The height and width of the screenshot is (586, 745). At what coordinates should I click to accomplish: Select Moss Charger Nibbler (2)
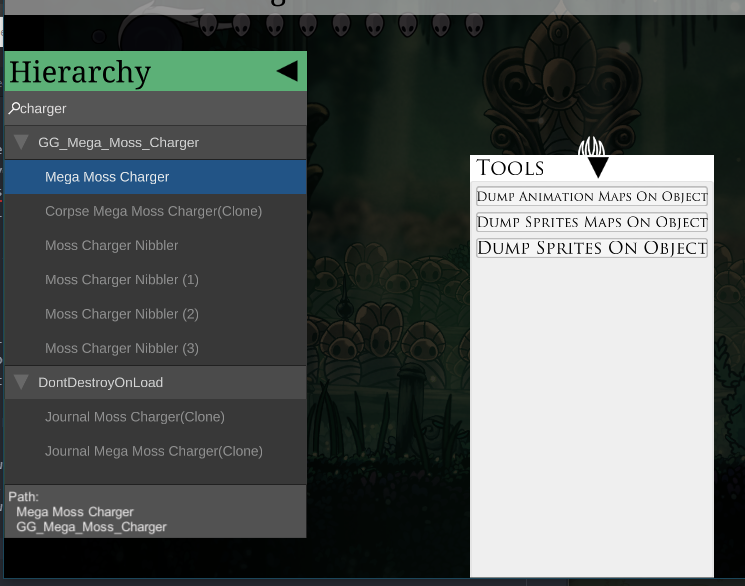[x=121, y=314]
